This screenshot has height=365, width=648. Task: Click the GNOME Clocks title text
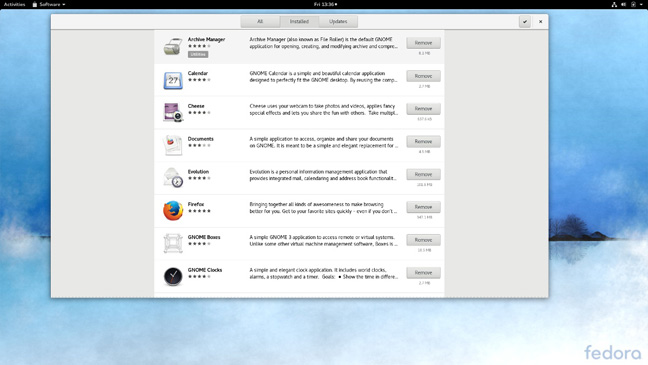click(x=205, y=270)
